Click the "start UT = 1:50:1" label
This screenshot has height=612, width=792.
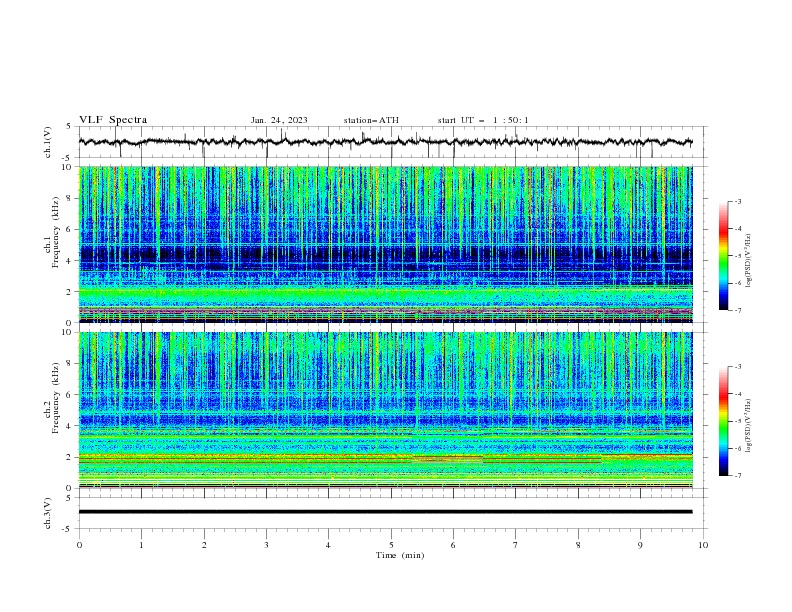[x=483, y=120]
